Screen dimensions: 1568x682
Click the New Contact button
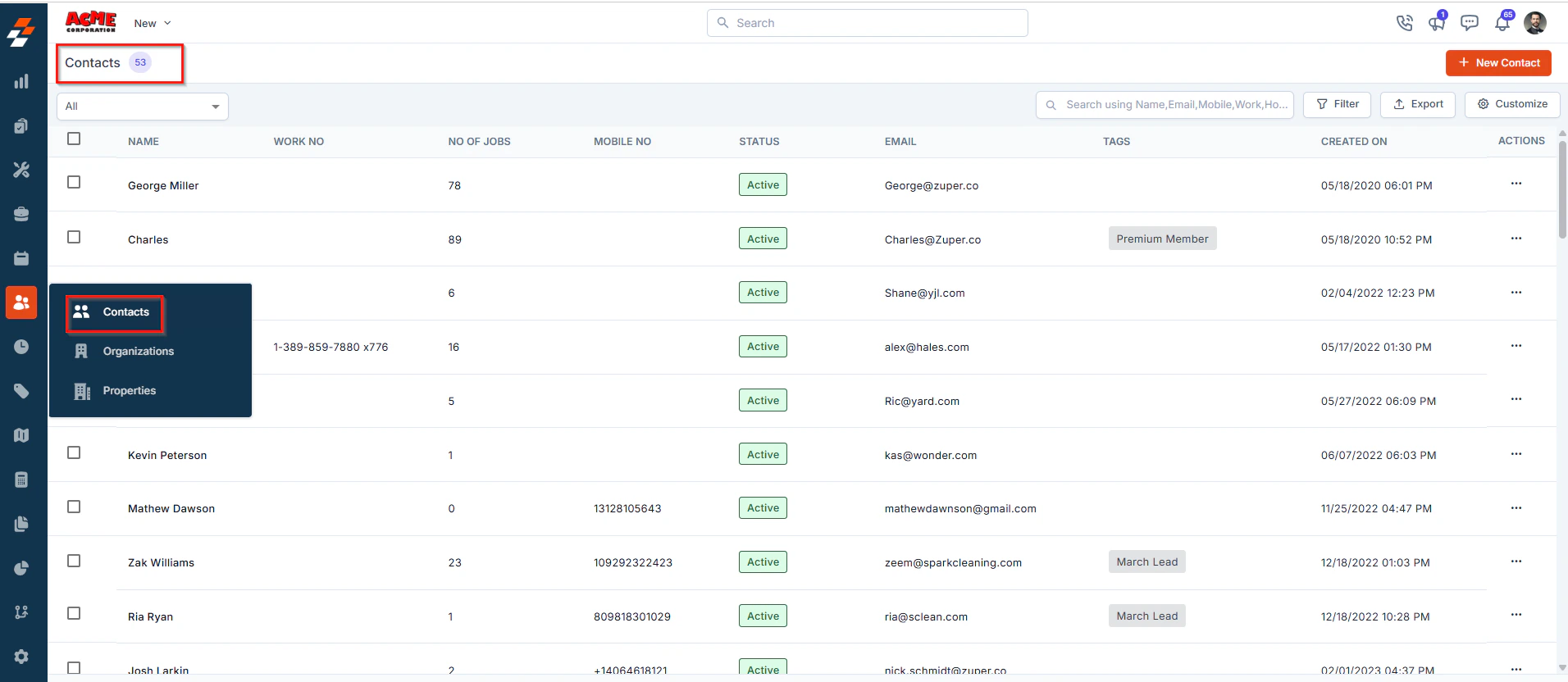(1498, 63)
